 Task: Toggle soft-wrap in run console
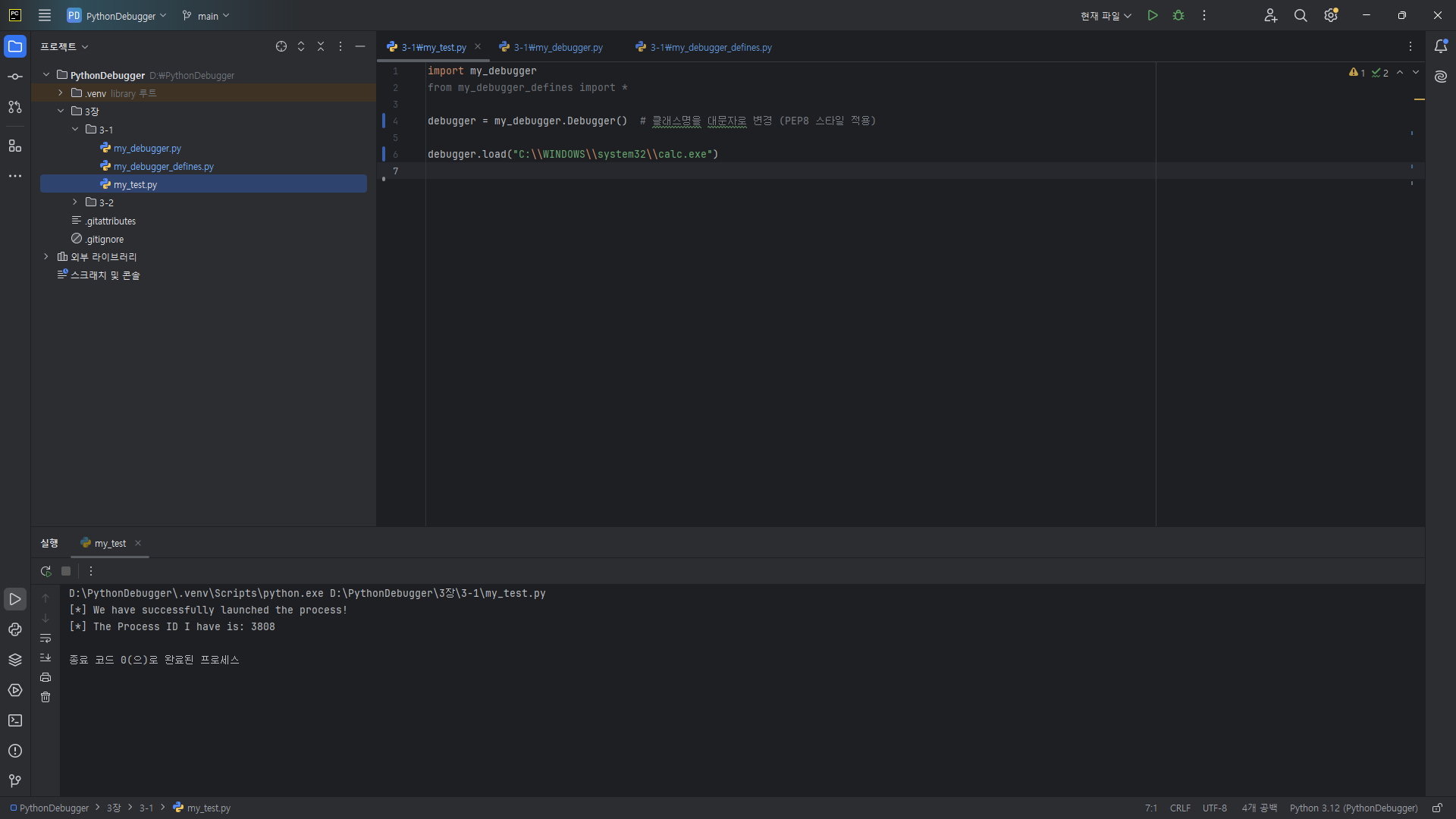tap(45, 639)
